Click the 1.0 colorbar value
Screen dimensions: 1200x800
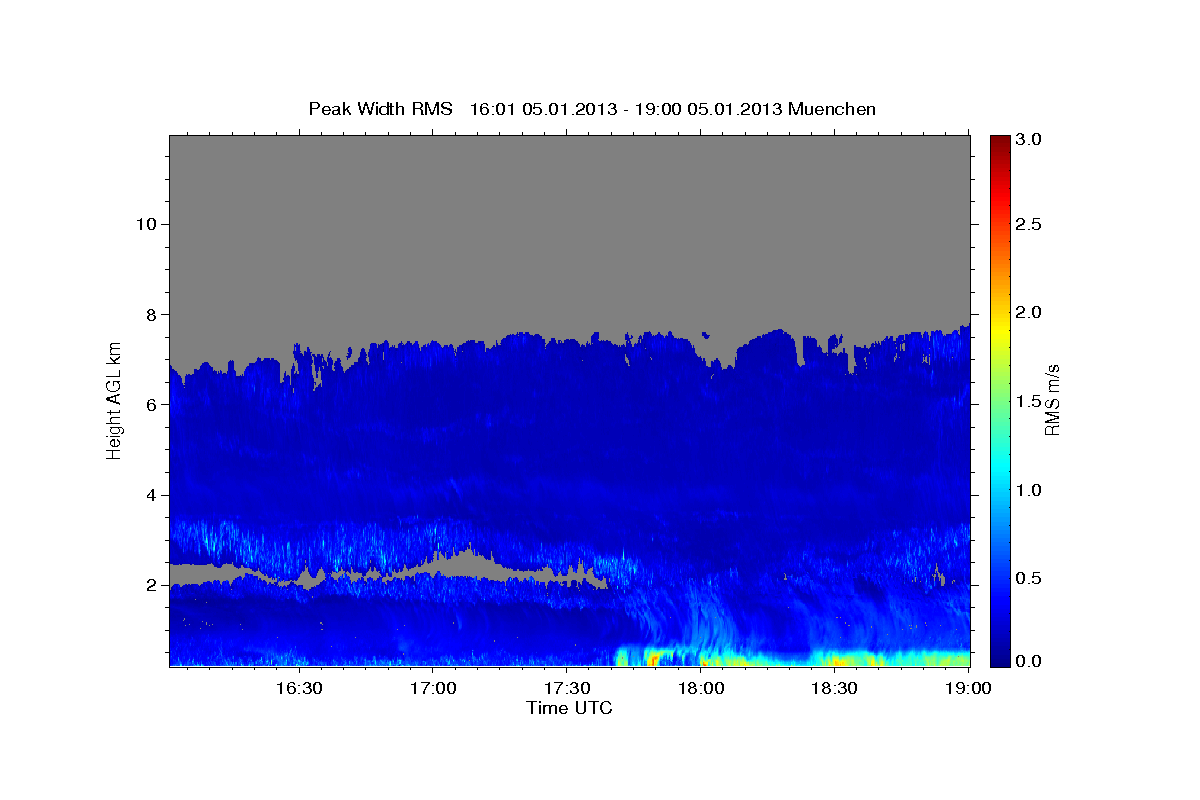pyautogui.click(x=1030, y=490)
